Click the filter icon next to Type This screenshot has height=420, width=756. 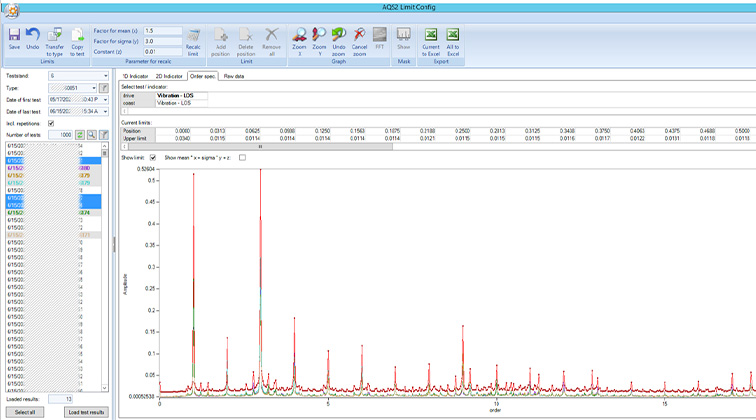click(x=104, y=88)
